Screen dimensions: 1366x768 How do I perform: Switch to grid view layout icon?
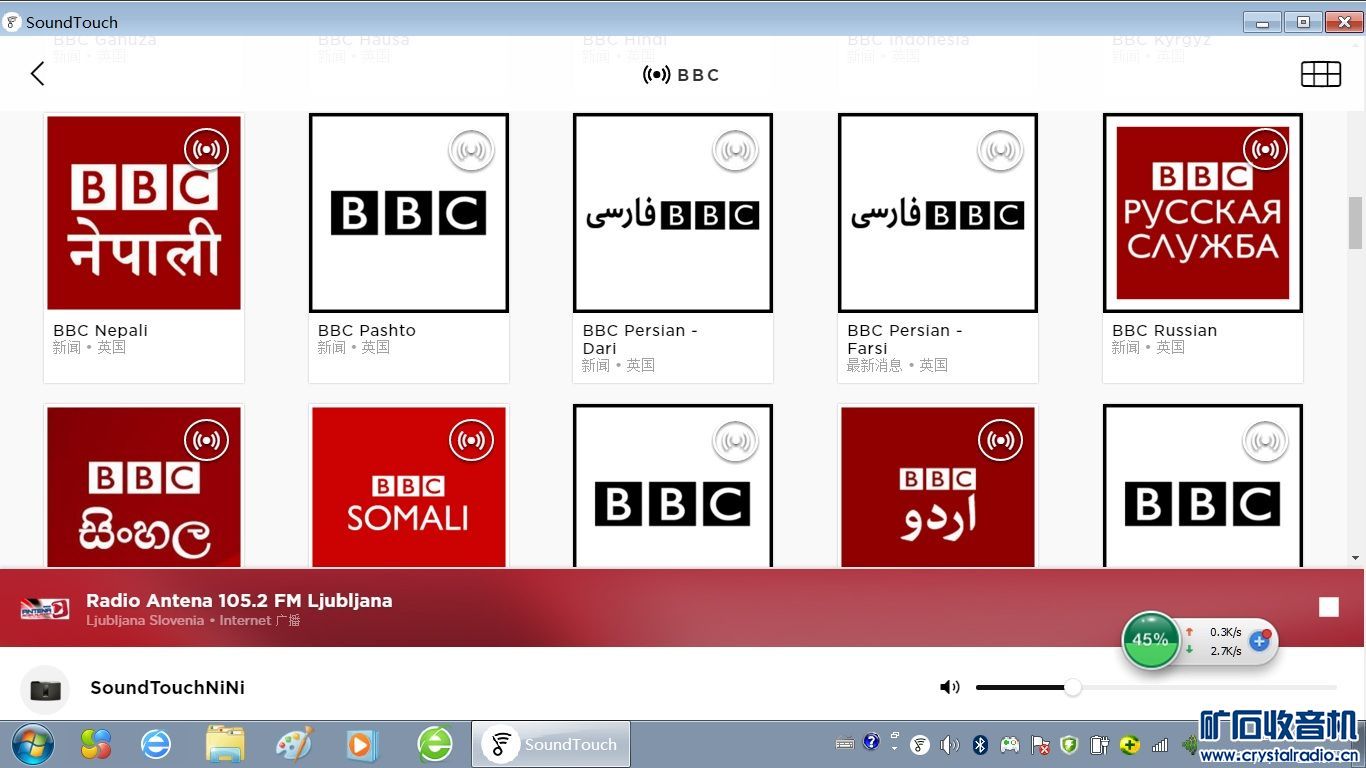coord(1320,74)
